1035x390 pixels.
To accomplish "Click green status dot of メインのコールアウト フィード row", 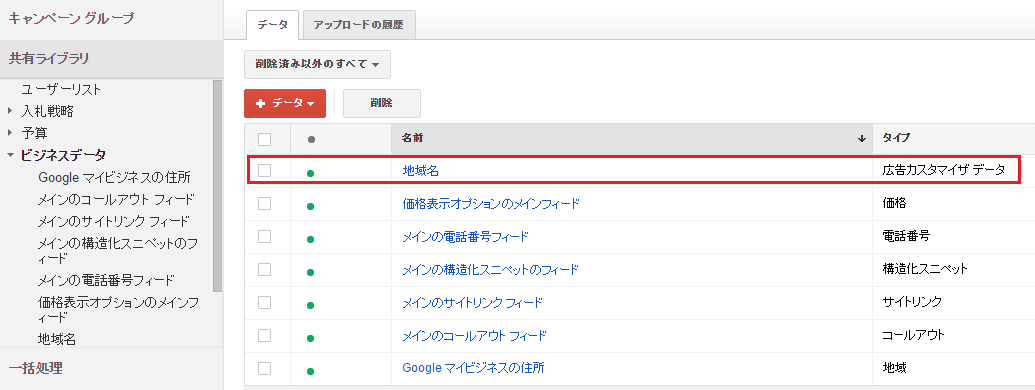I will (x=310, y=338).
